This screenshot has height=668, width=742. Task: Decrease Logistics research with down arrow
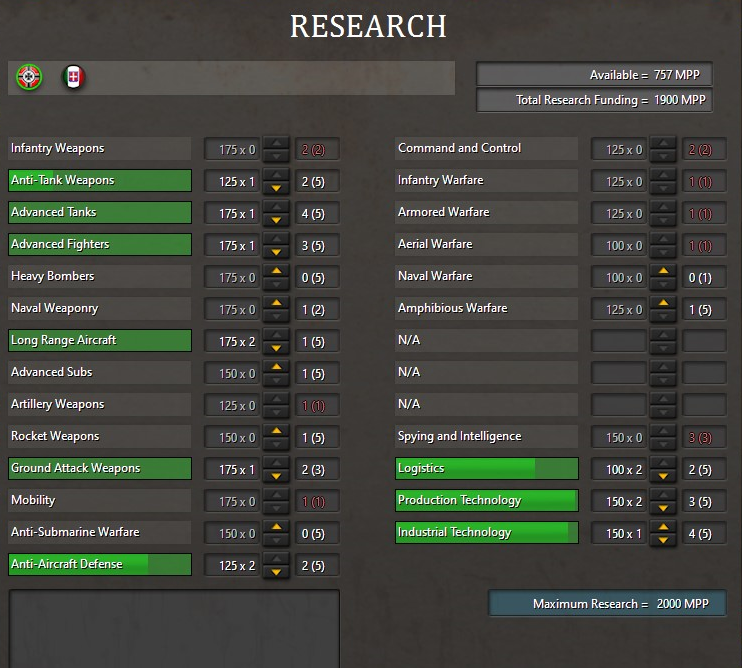(x=663, y=476)
